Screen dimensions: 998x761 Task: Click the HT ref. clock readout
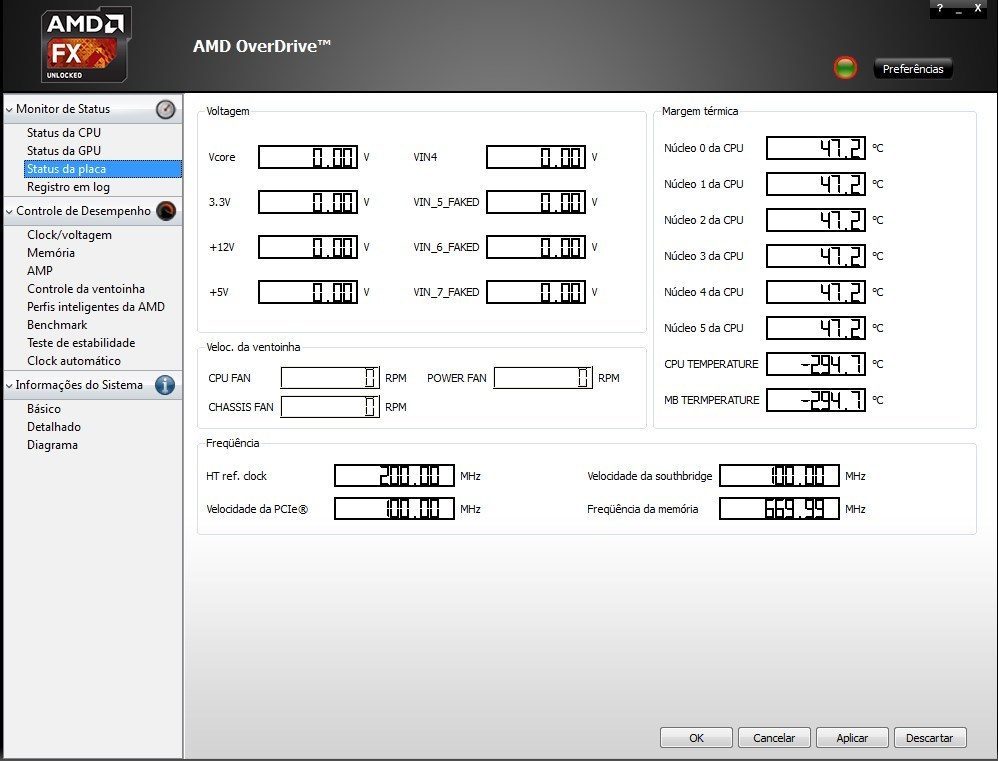coord(395,476)
